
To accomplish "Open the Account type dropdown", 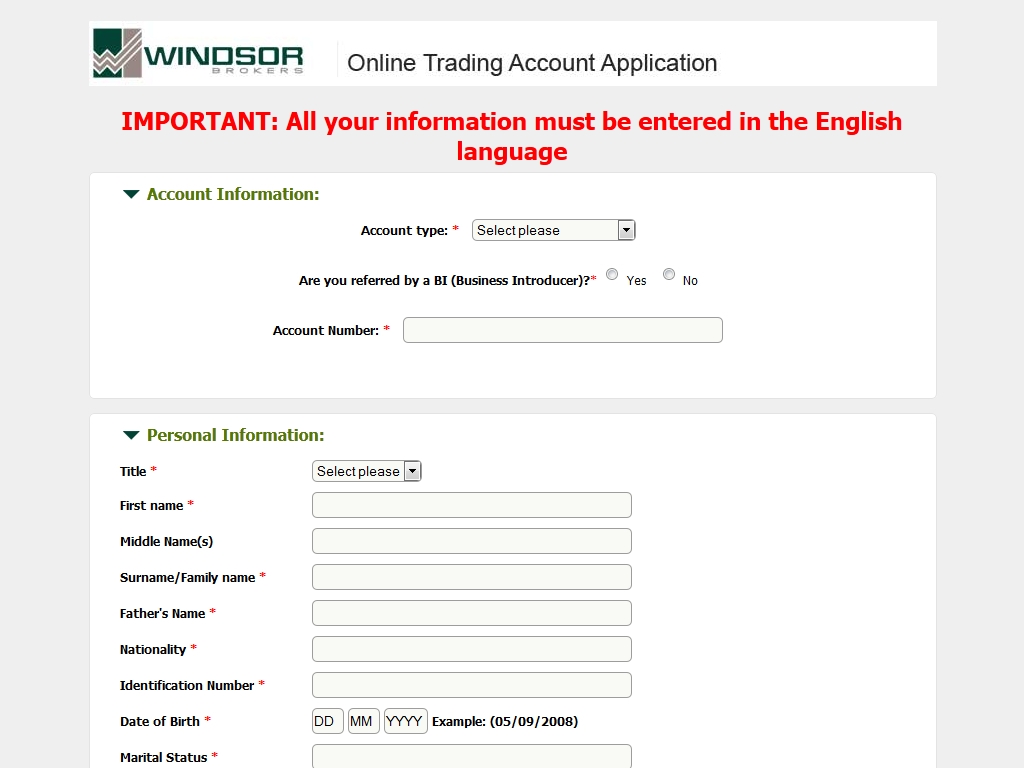I will point(553,230).
